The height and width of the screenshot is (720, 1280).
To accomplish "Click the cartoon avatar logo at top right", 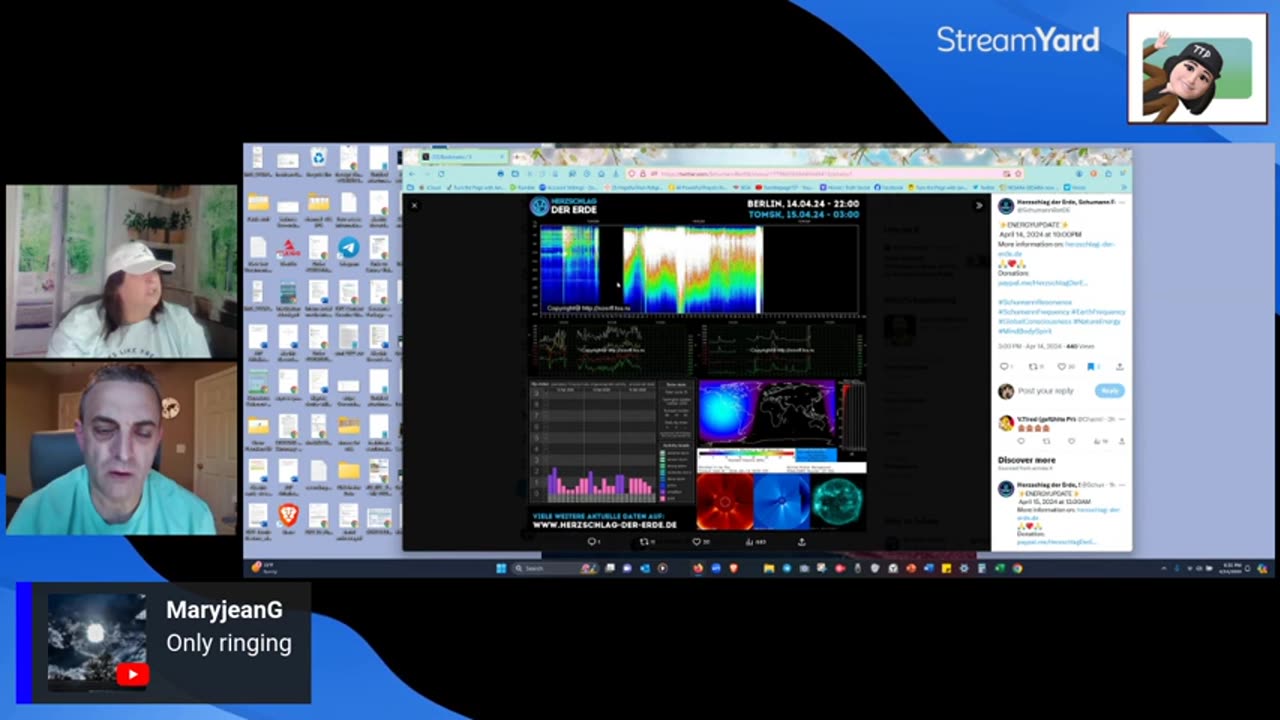I will coord(1197,68).
